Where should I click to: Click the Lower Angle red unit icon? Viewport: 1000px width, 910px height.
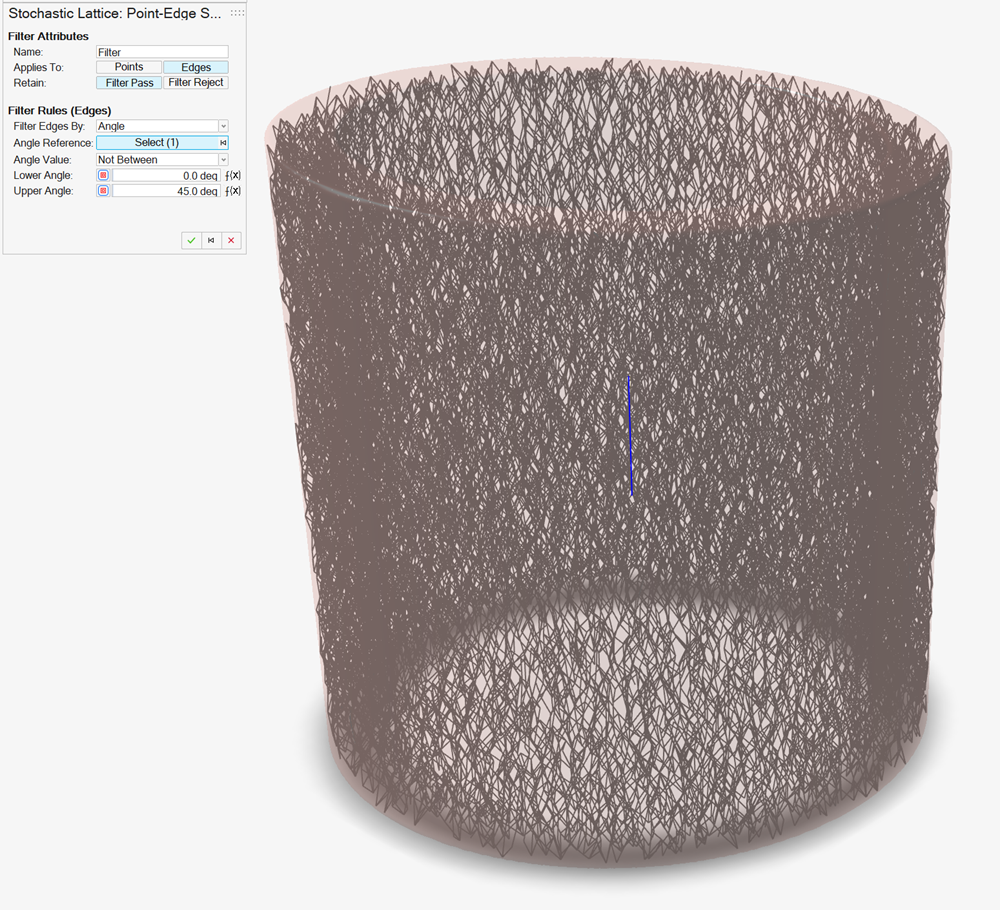[x=103, y=175]
